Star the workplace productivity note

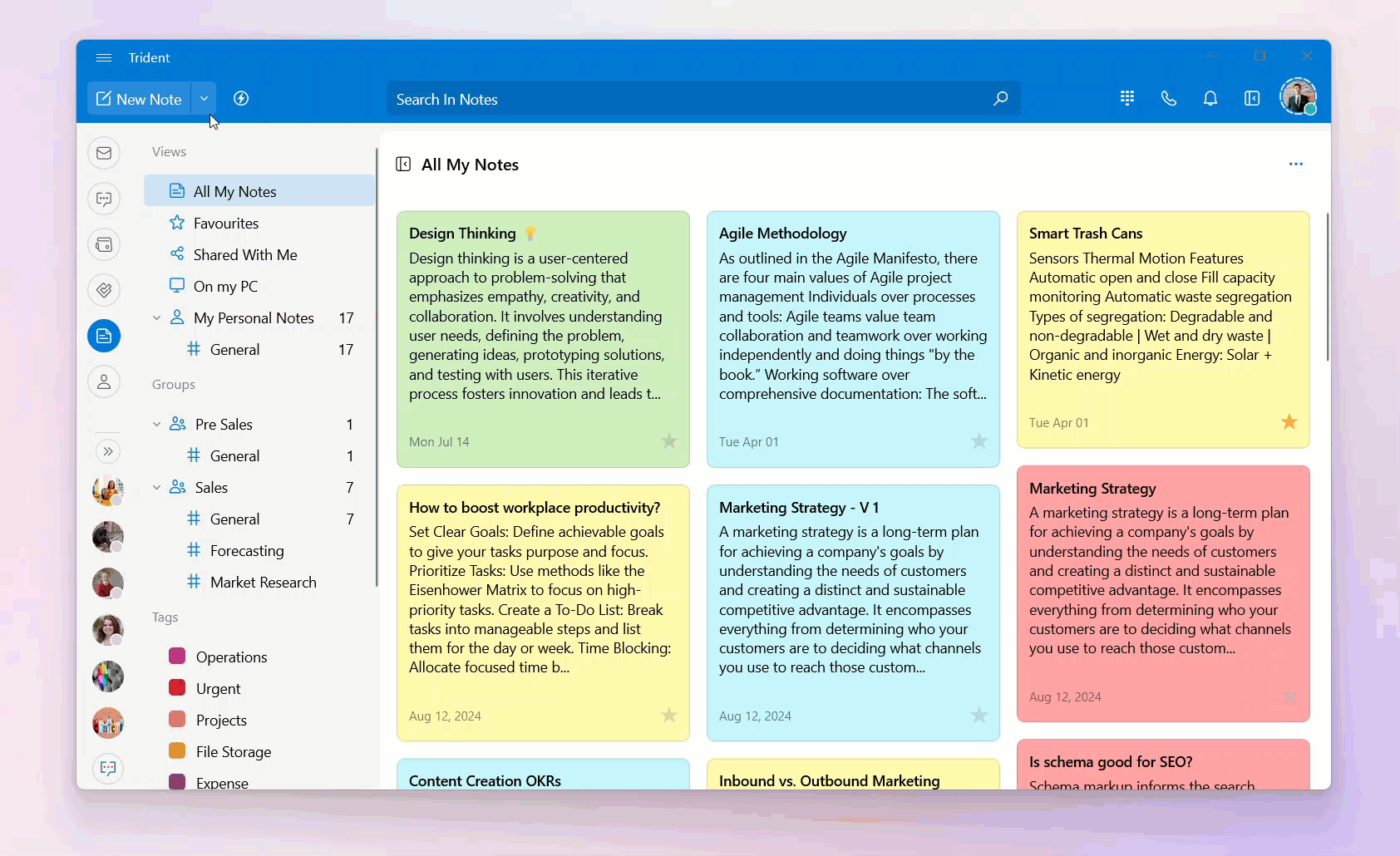669,716
